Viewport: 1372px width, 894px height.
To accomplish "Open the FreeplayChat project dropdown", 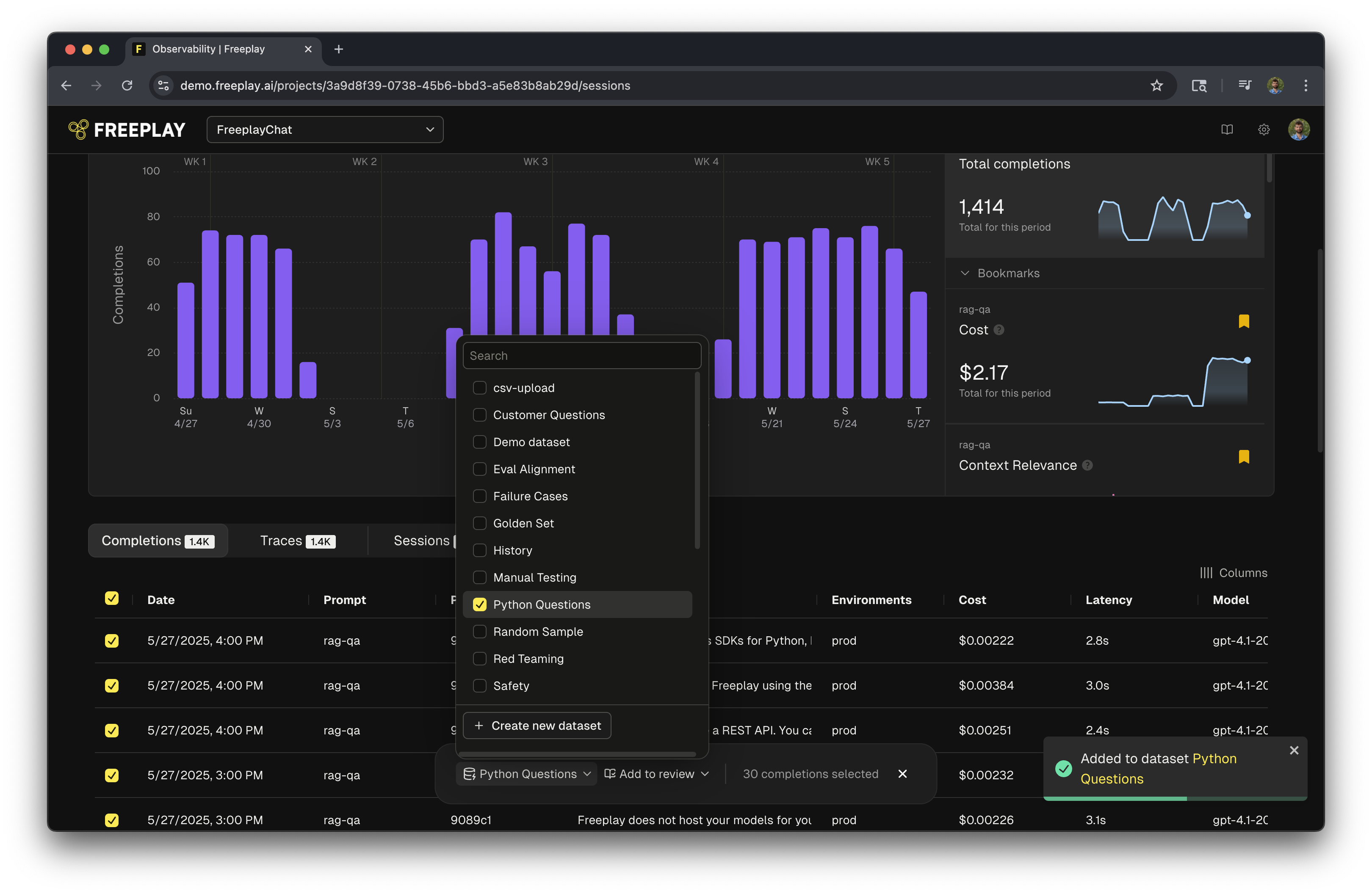I will (324, 130).
